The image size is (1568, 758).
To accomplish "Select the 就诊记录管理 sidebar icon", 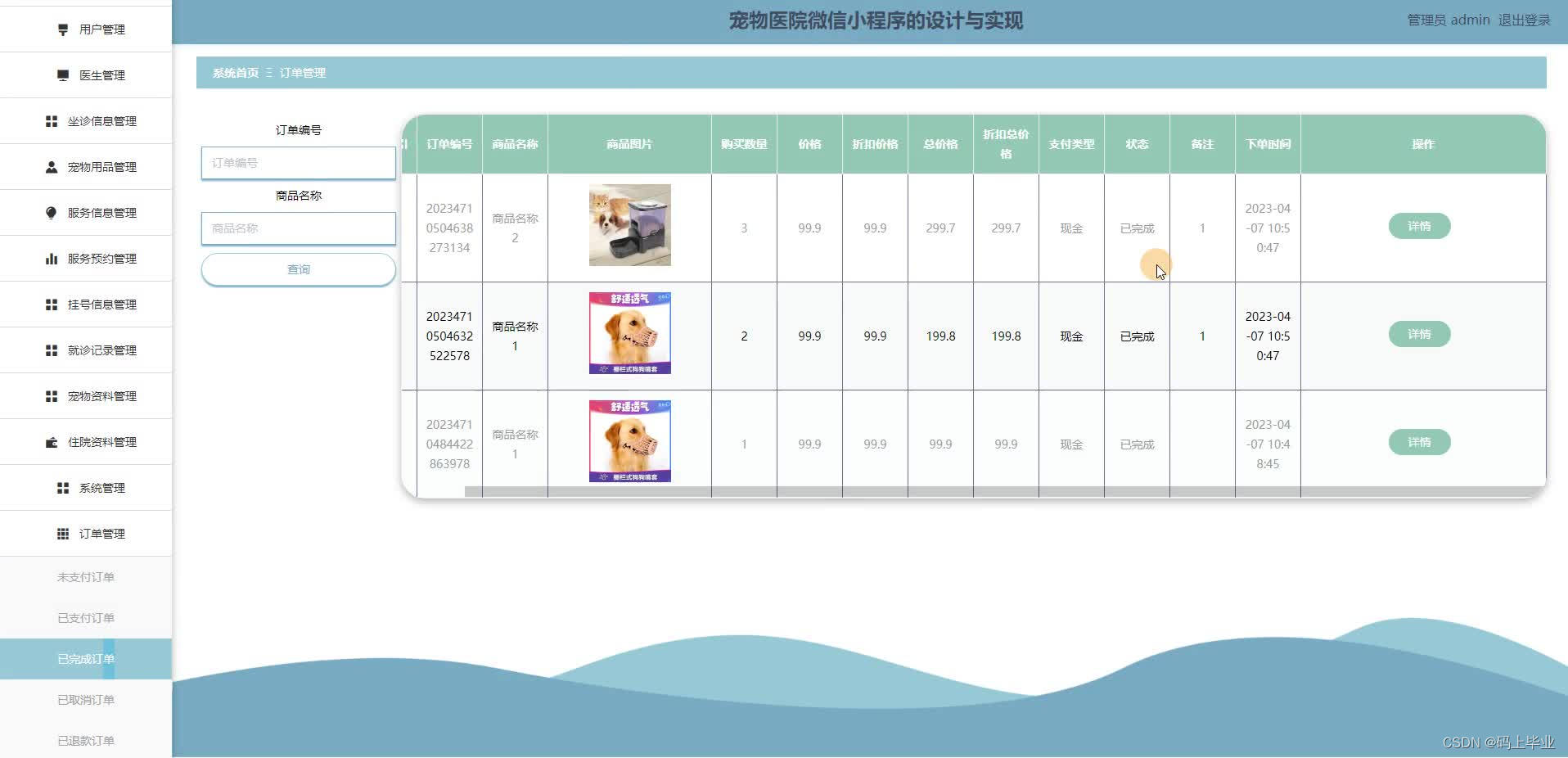I will [x=49, y=350].
